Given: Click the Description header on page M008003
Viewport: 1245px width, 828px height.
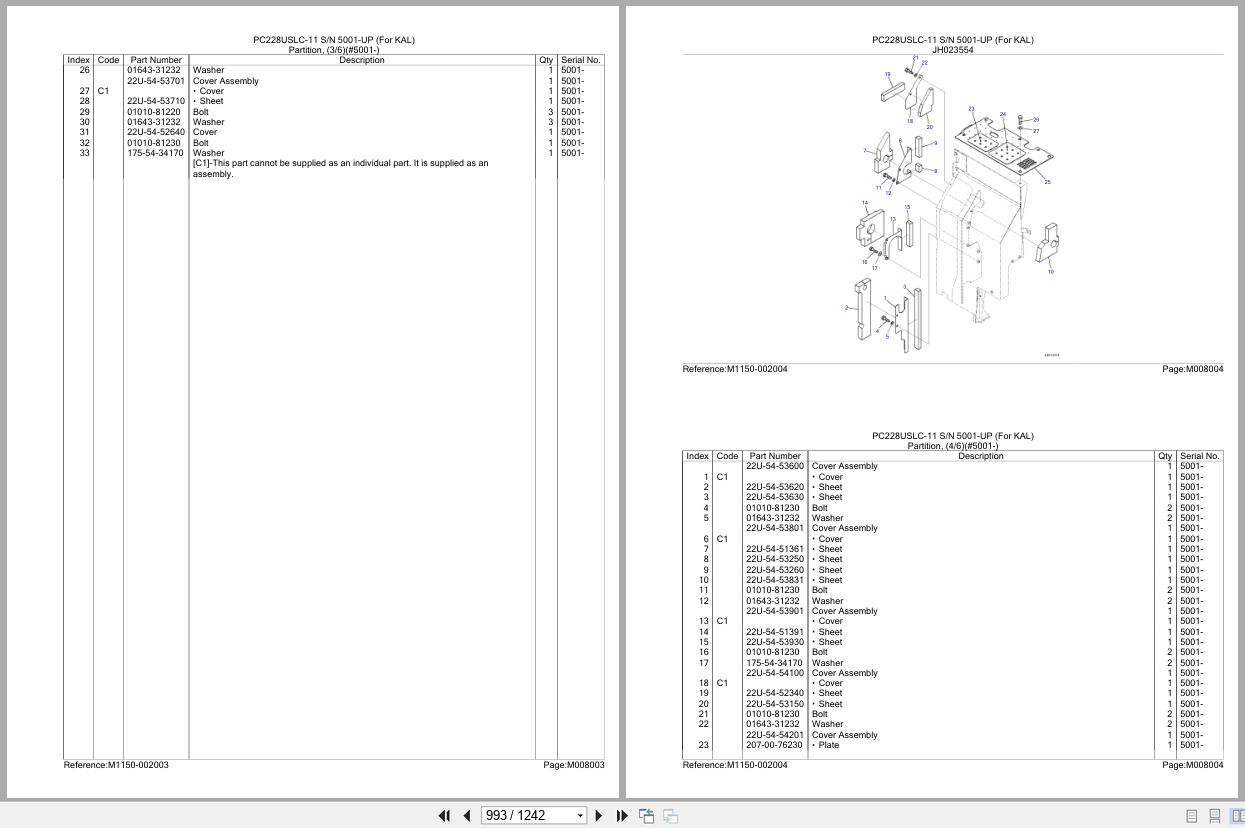Looking at the screenshot, I should coord(361,60).
